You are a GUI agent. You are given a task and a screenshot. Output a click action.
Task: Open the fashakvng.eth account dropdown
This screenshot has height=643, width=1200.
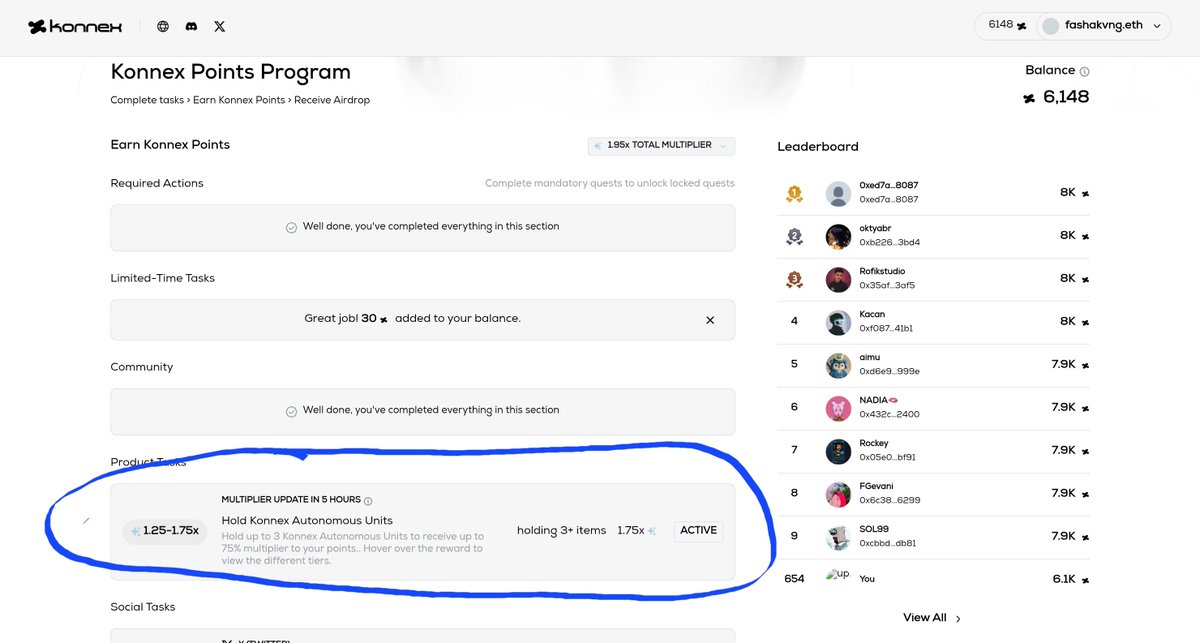(x=1104, y=26)
